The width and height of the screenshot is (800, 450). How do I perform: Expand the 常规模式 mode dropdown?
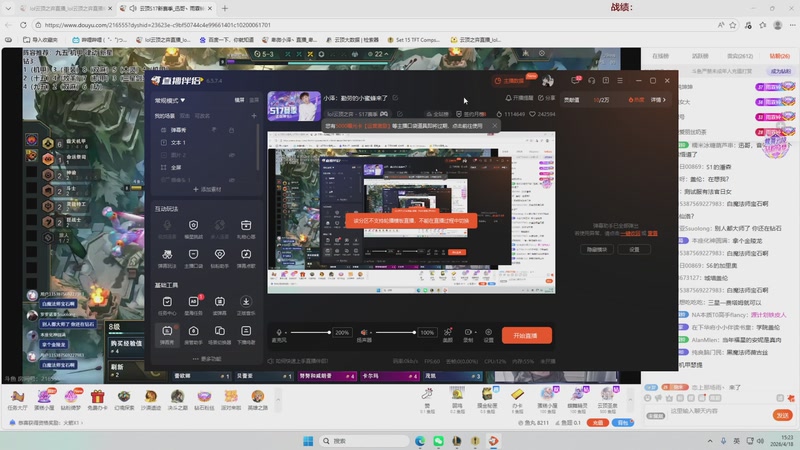pyautogui.click(x=170, y=101)
